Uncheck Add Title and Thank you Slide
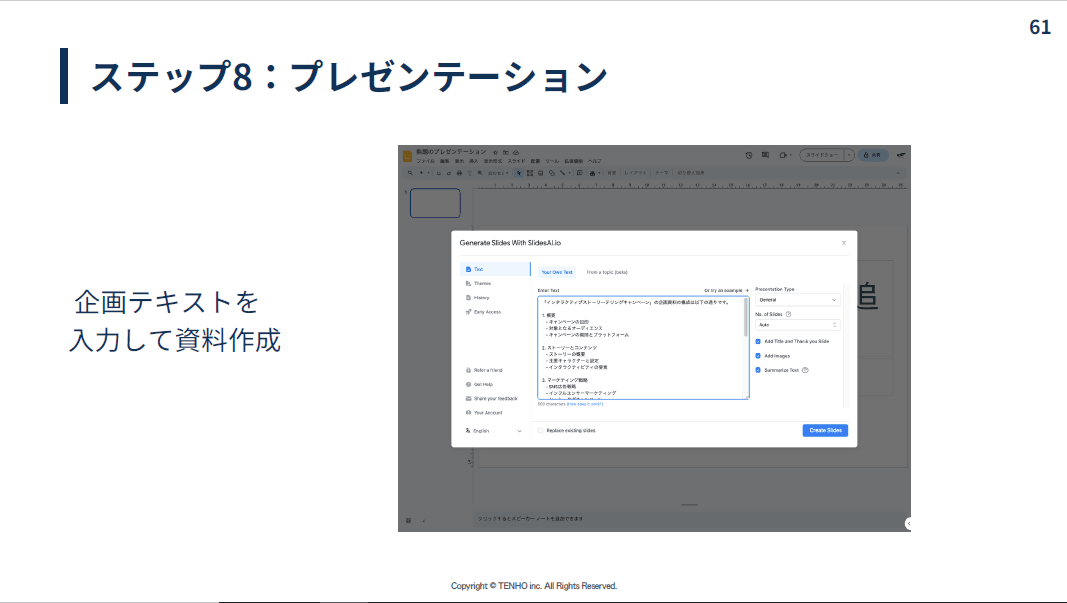 [758, 342]
